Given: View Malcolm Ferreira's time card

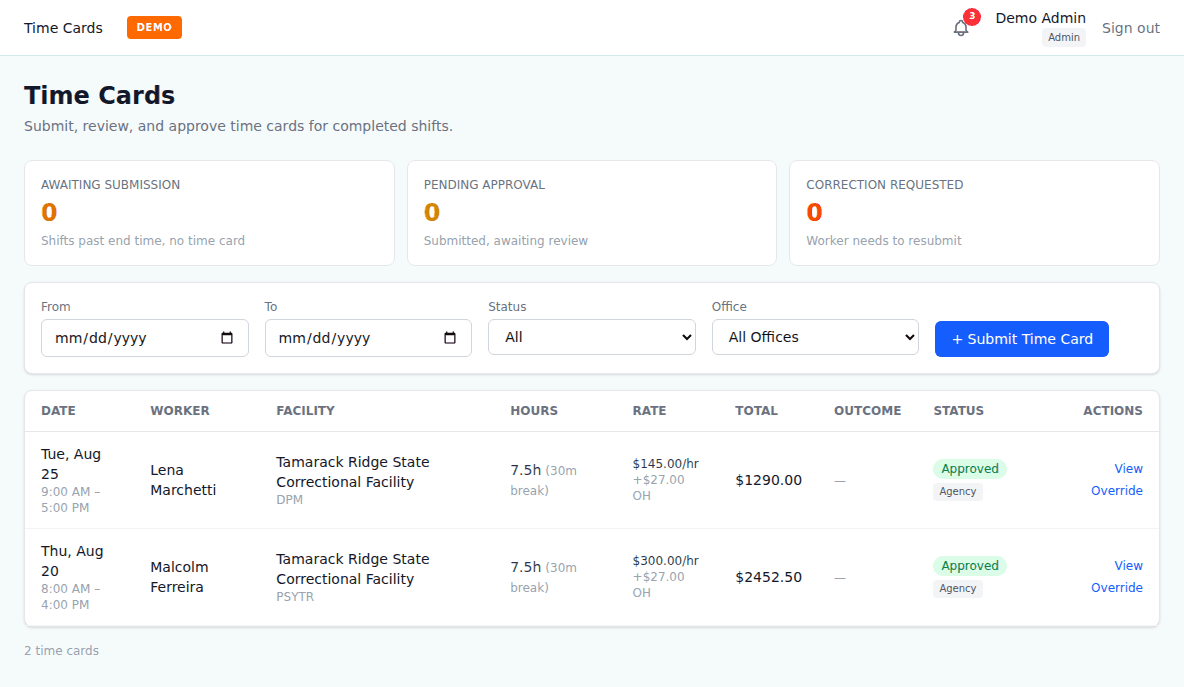Looking at the screenshot, I should 1128,565.
